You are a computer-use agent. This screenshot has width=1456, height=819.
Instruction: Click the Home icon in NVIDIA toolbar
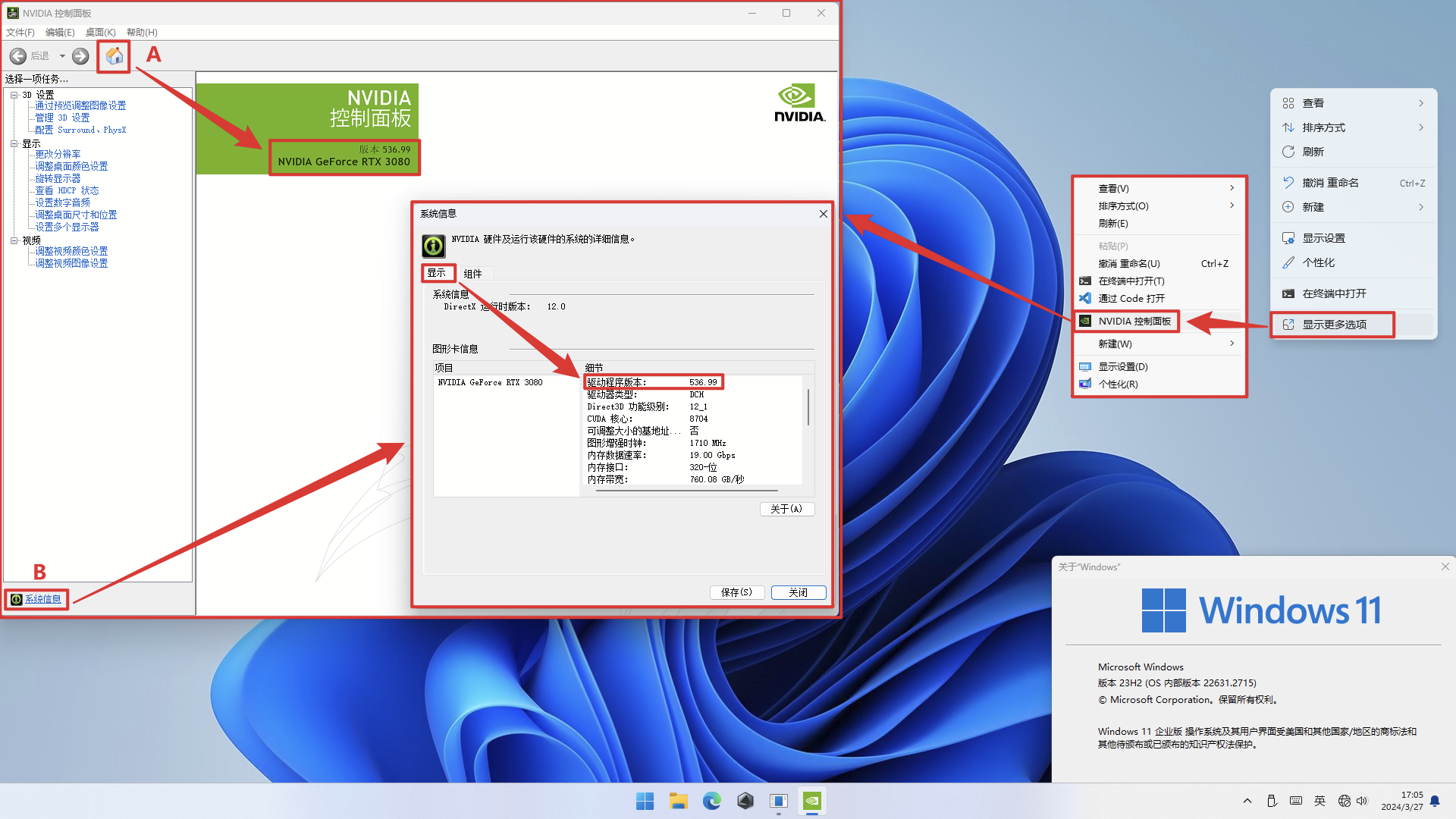[114, 56]
